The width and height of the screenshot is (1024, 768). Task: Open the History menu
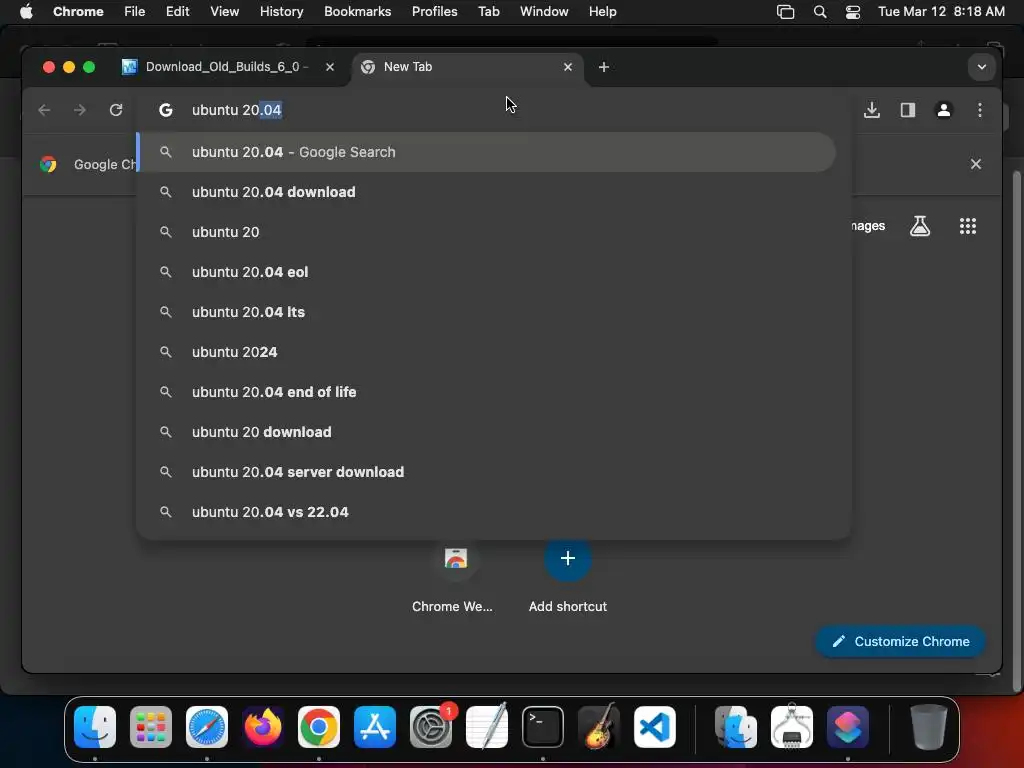tap(281, 11)
